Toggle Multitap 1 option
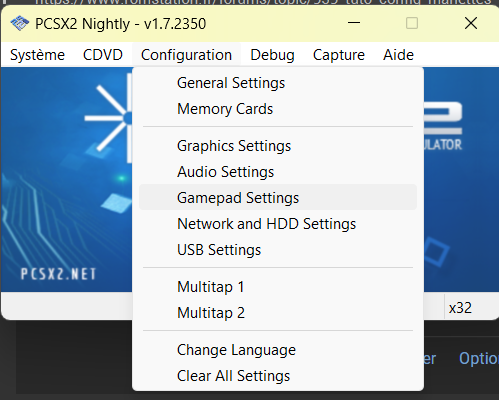The height and width of the screenshot is (400, 499). 278,287
